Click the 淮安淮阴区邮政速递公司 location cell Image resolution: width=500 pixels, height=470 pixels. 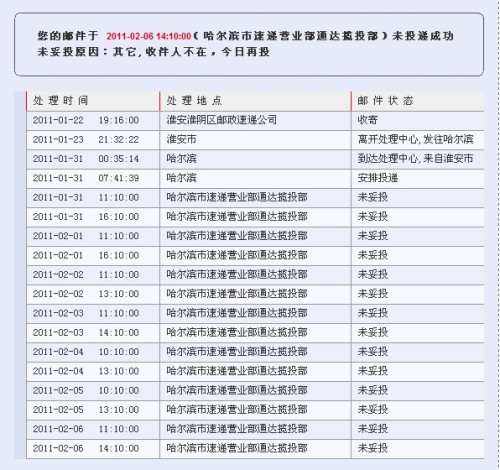click(x=222, y=120)
